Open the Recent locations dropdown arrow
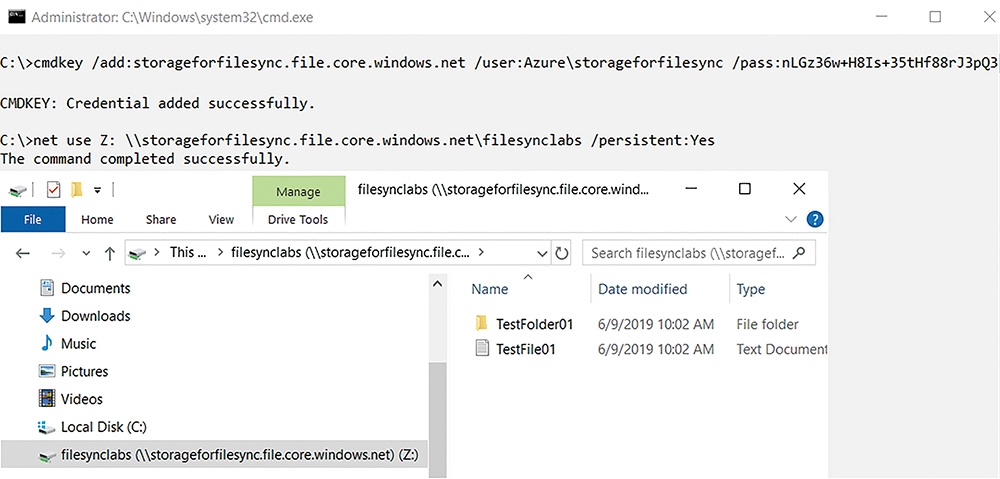This screenshot has height=479, width=1000. [86, 253]
